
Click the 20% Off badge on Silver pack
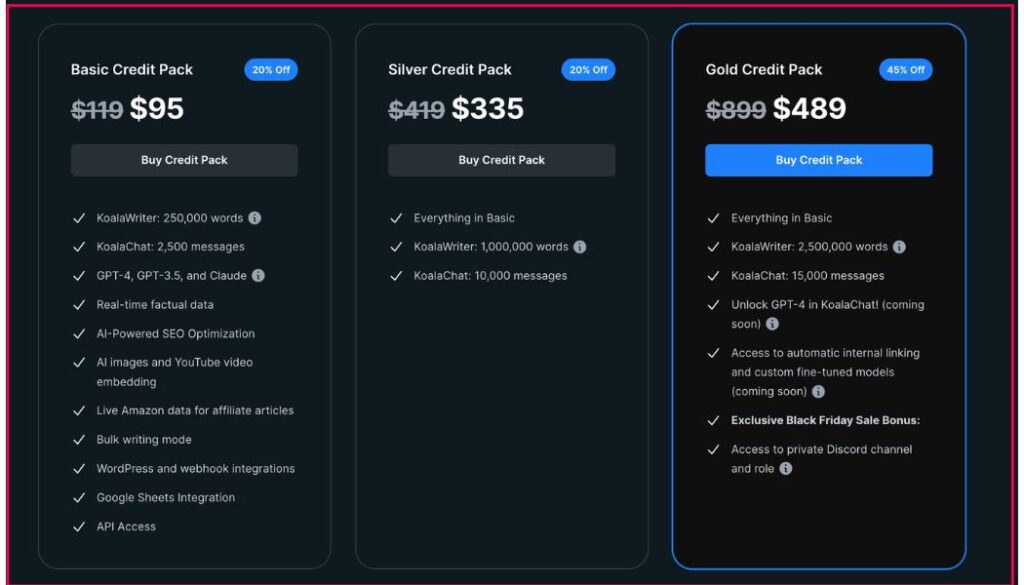coord(588,70)
